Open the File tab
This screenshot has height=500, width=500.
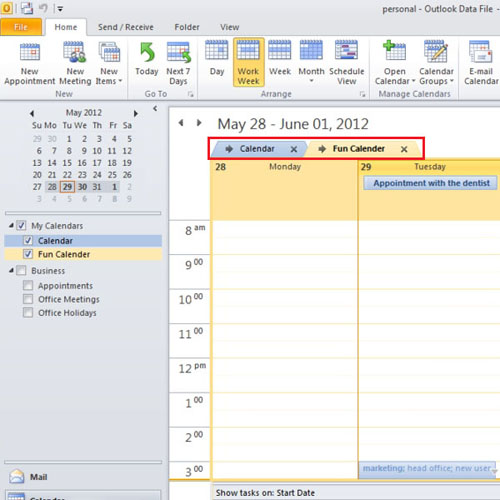[x=21, y=27]
